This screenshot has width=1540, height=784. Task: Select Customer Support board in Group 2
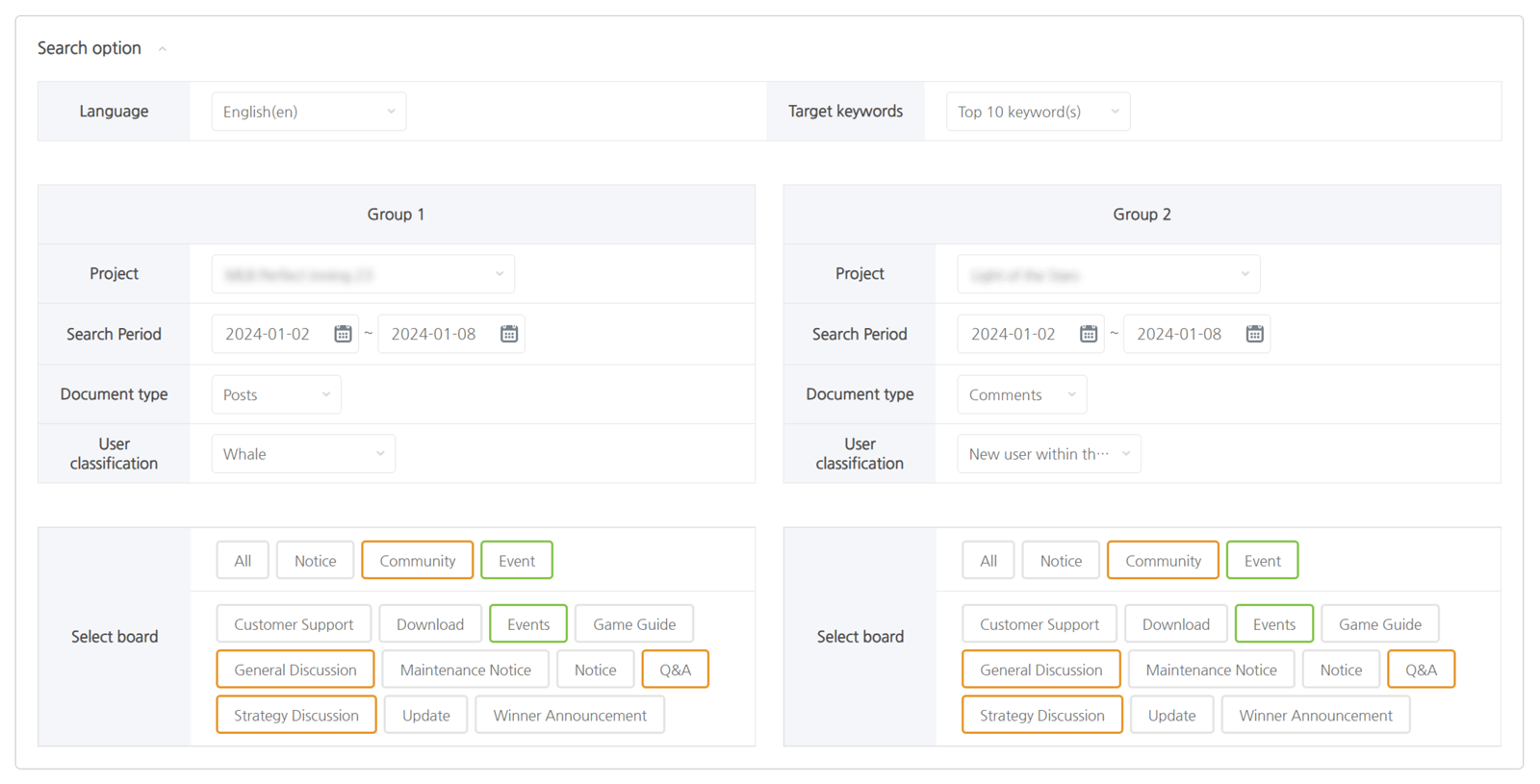1039,624
